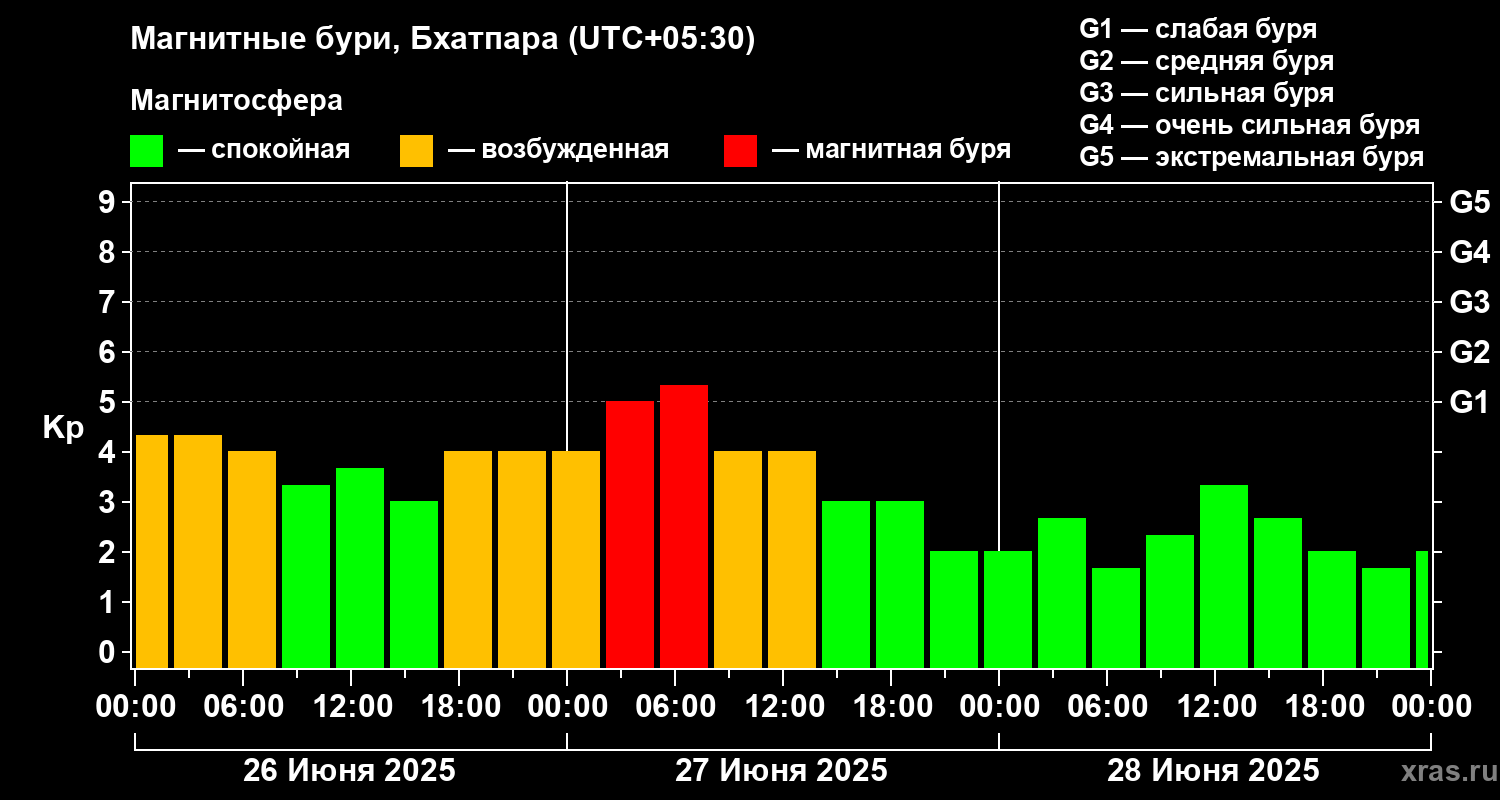
Task: Click the 18:00 tick label above 27 Июня
Action: click(x=891, y=707)
